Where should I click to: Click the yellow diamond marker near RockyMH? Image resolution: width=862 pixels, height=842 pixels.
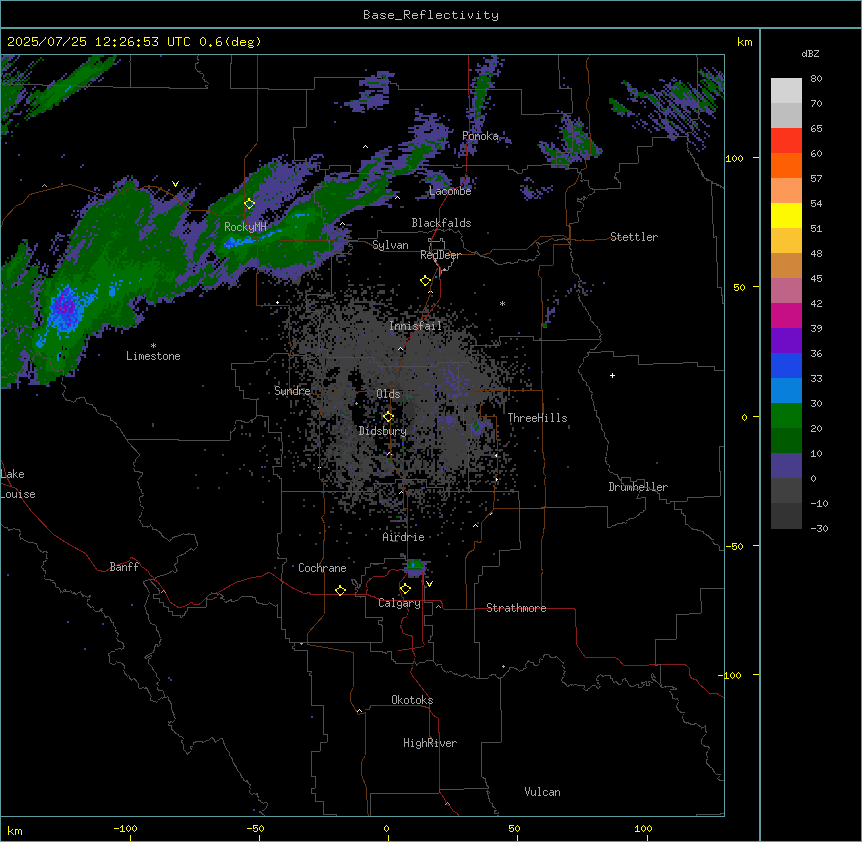tap(249, 204)
